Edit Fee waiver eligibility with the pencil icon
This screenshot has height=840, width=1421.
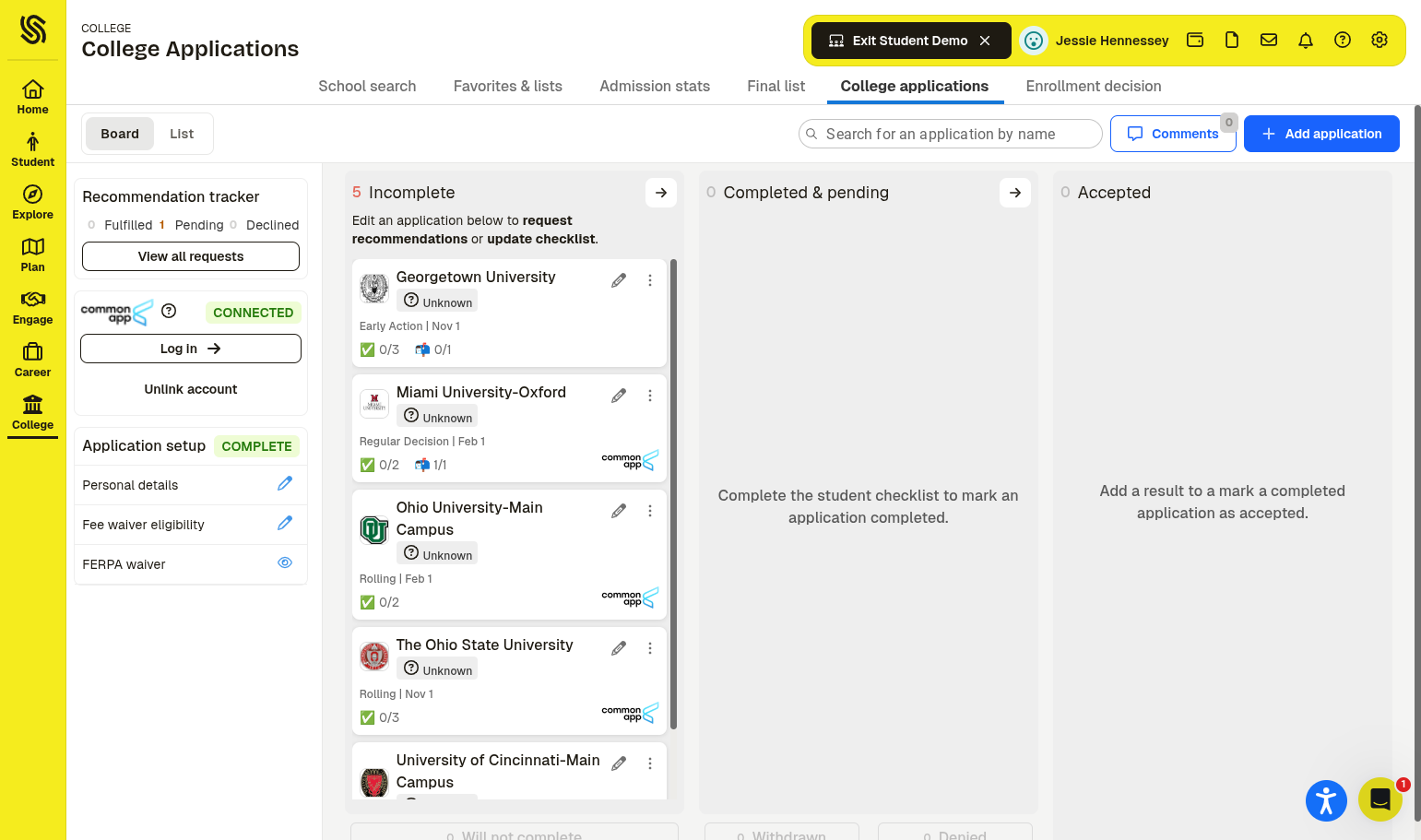(x=285, y=523)
